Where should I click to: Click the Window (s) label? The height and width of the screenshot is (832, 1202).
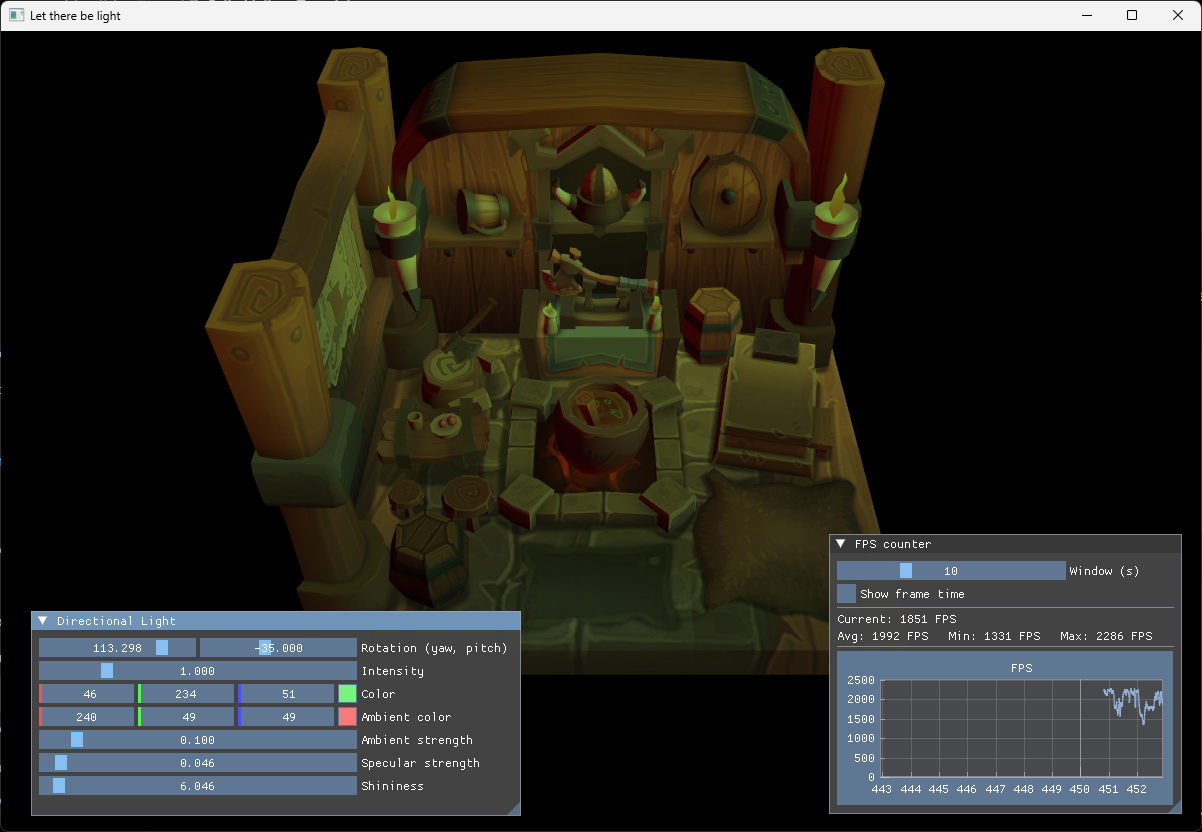(1104, 571)
